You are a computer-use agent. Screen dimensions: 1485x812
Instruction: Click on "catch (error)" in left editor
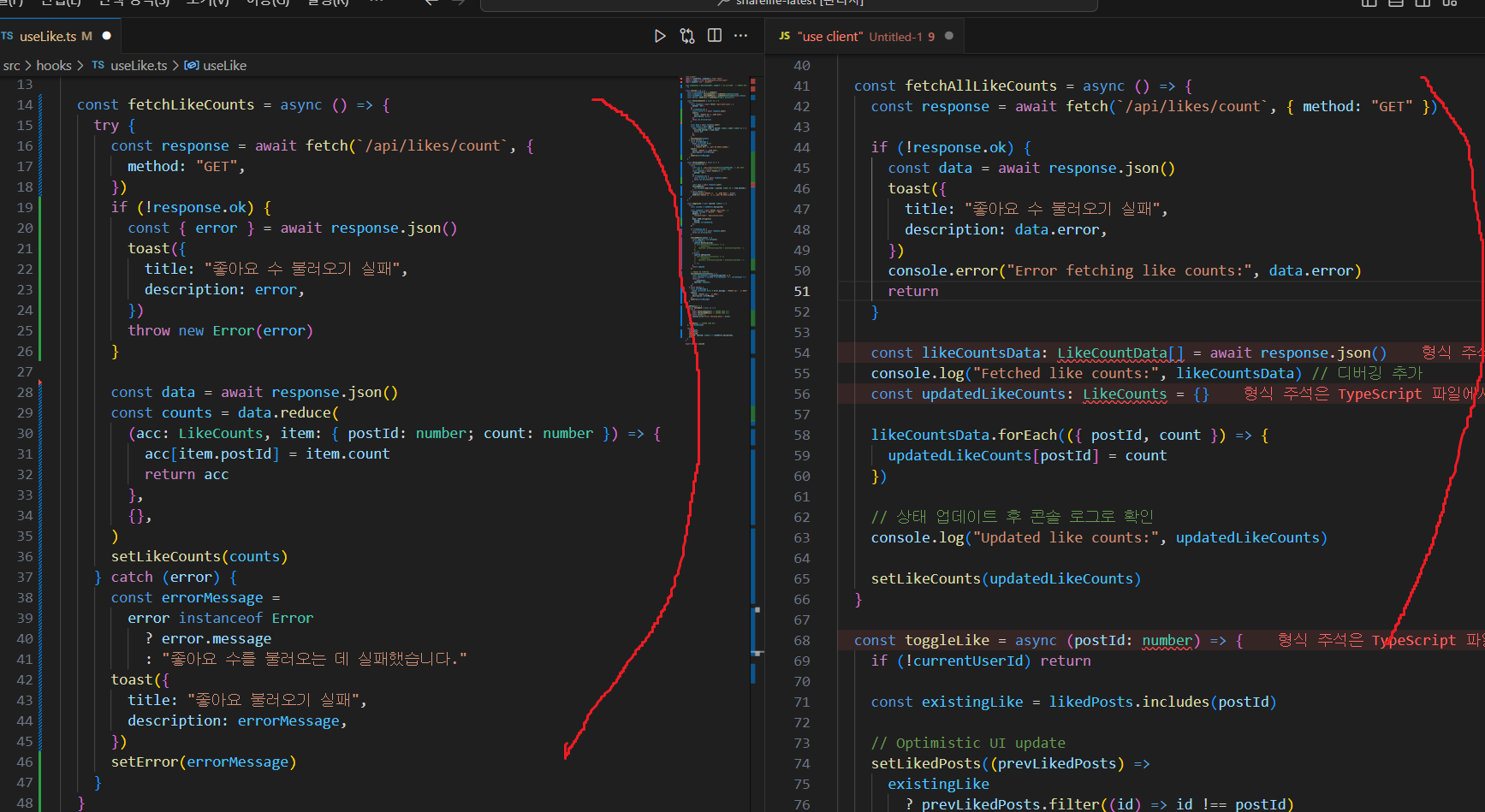pyautogui.click(x=165, y=577)
